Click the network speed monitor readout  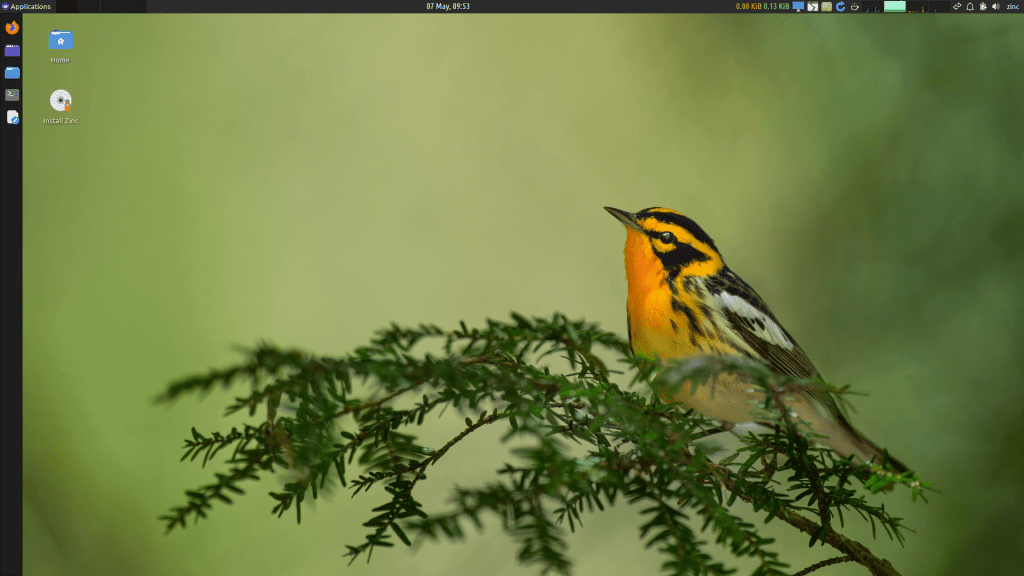(762, 6)
